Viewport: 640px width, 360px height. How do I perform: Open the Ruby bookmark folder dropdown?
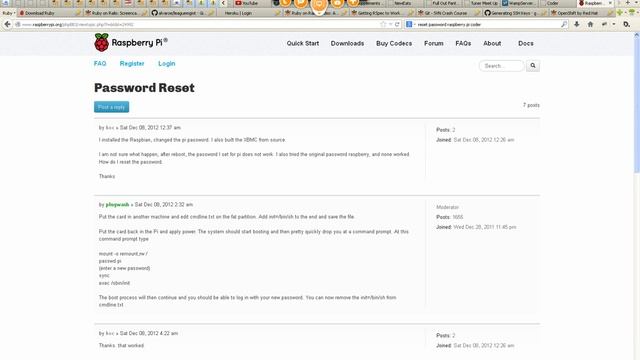click(9, 13)
